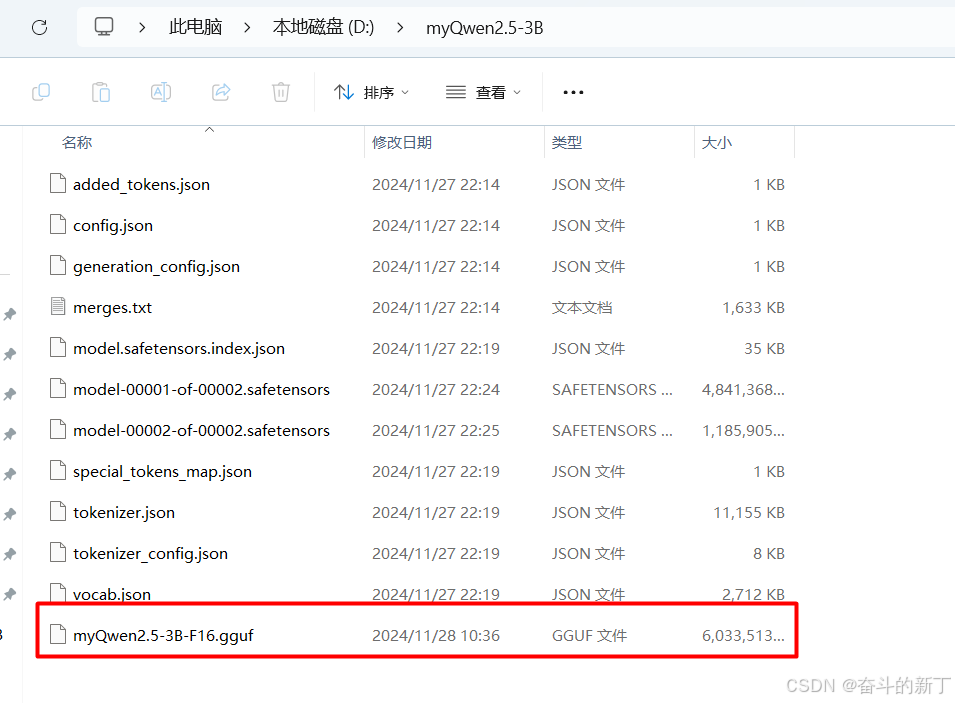
Task: Expand the chevron after 本地磁盘 (D:)
Action: [400, 27]
